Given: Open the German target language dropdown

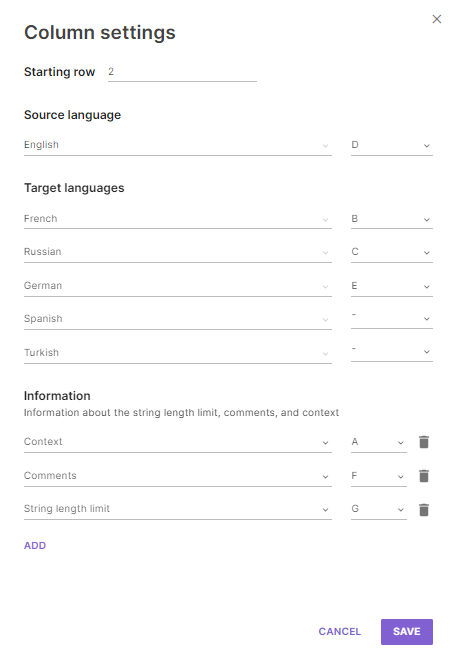Looking at the screenshot, I should [x=177, y=286].
